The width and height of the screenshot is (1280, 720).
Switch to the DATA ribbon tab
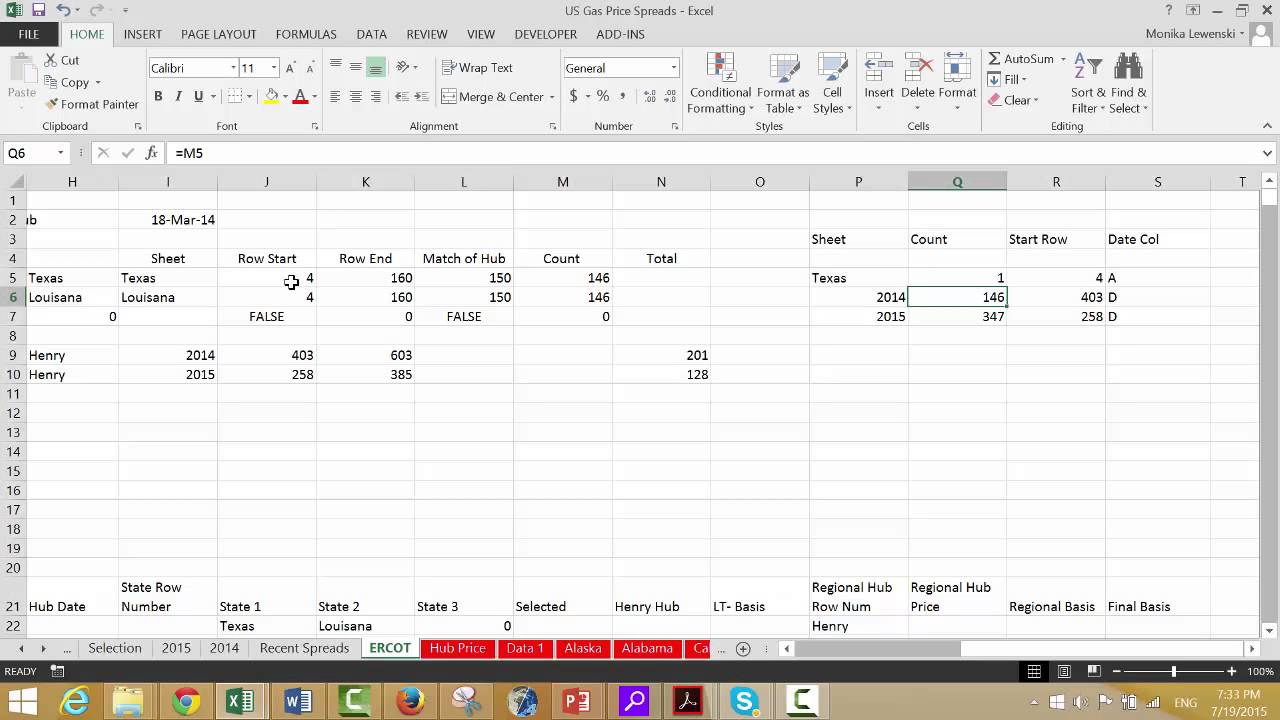click(x=371, y=34)
